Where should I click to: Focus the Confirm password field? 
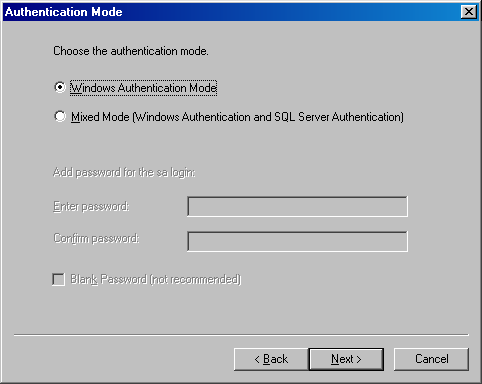tap(297, 241)
